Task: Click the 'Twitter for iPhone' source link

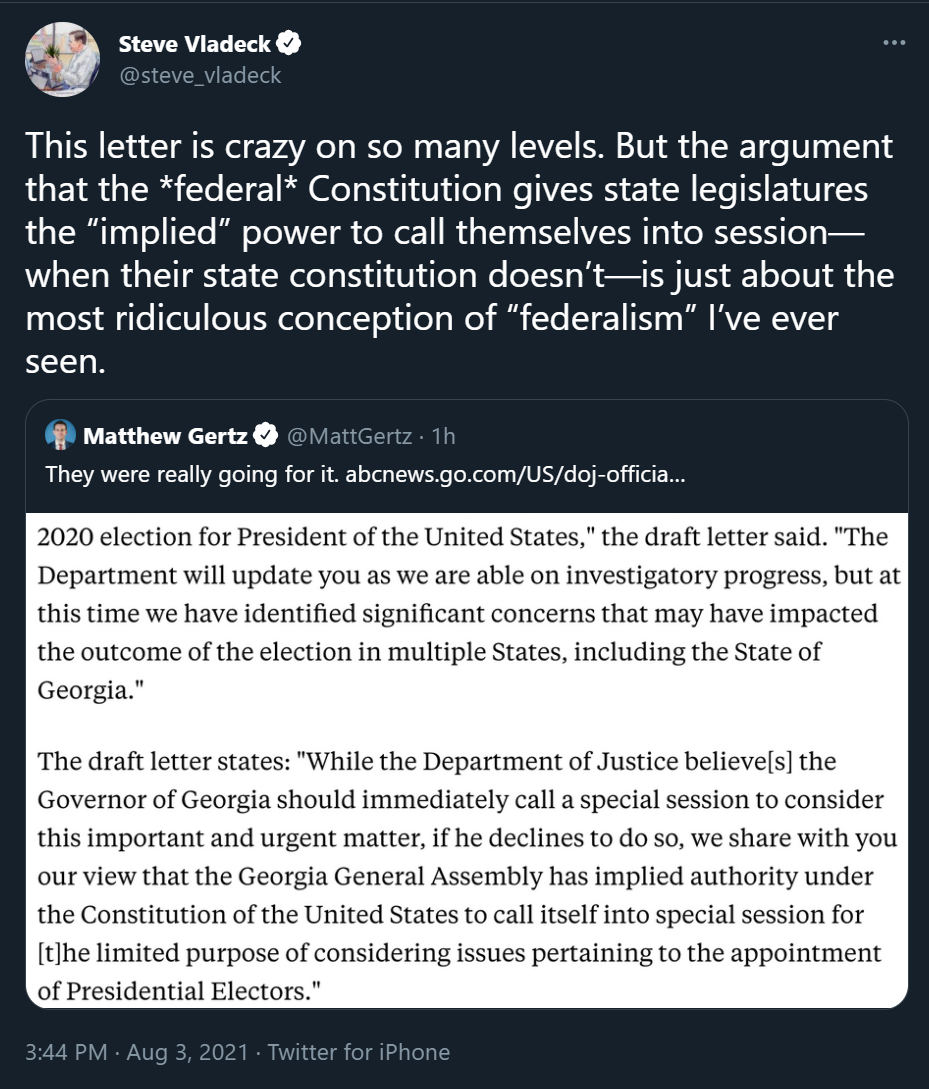Action: point(359,1052)
